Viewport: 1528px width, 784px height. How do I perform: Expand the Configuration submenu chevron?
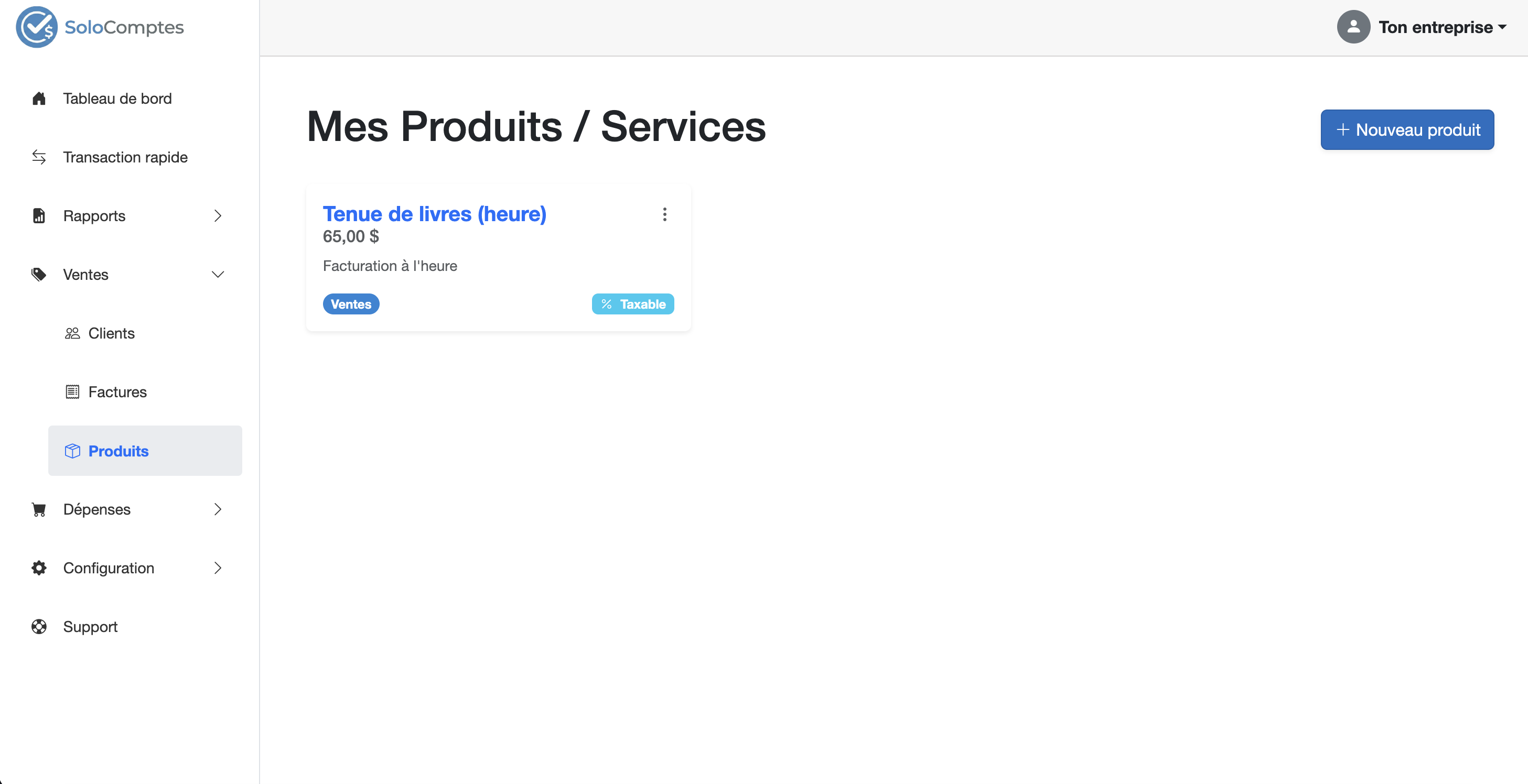tap(218, 568)
